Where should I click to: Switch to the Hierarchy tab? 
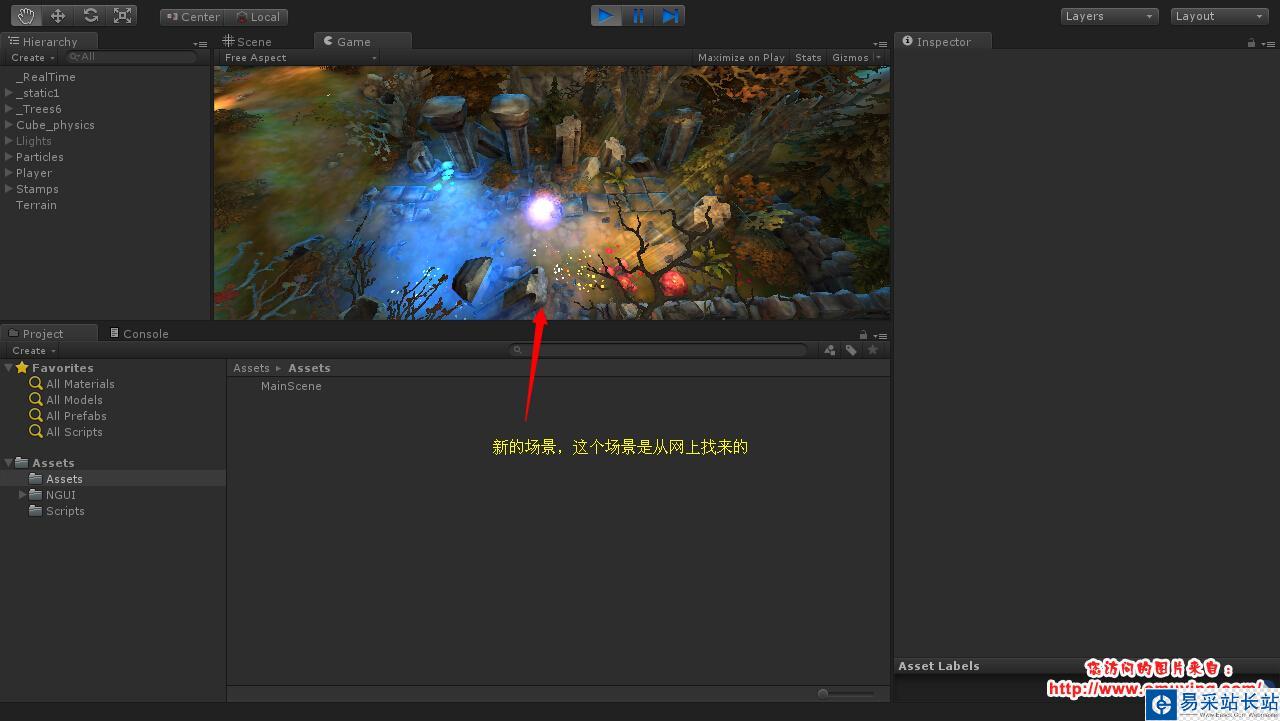point(49,42)
